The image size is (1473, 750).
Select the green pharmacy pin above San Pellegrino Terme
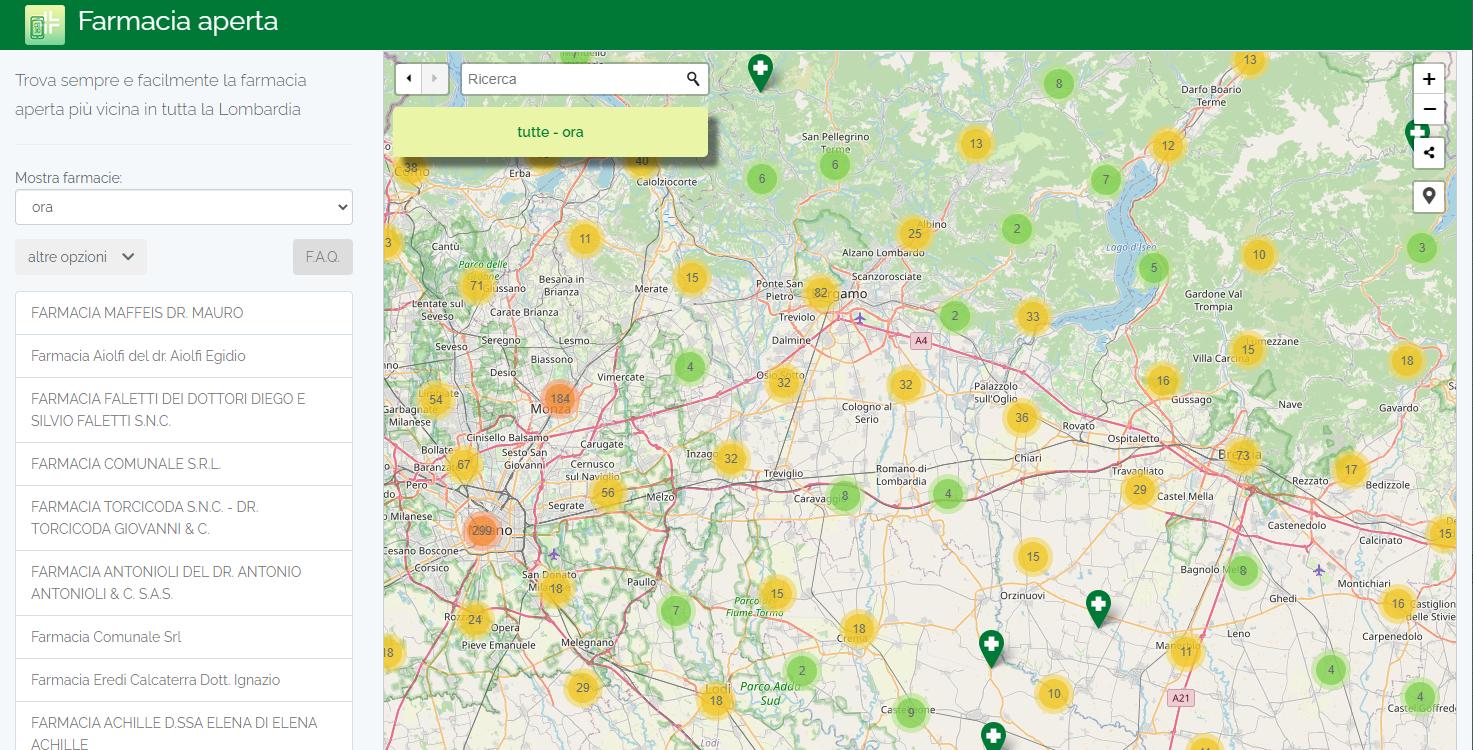pos(761,72)
